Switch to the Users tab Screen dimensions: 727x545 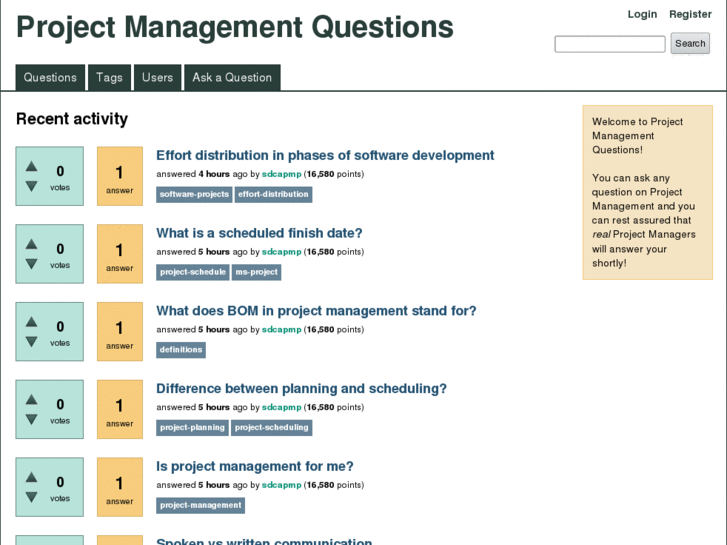click(157, 78)
